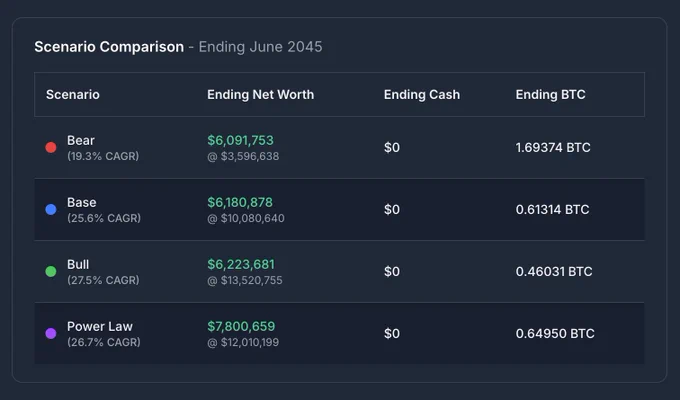The width and height of the screenshot is (680, 400).
Task: Select the Ending BTC column header
Action: (550, 95)
